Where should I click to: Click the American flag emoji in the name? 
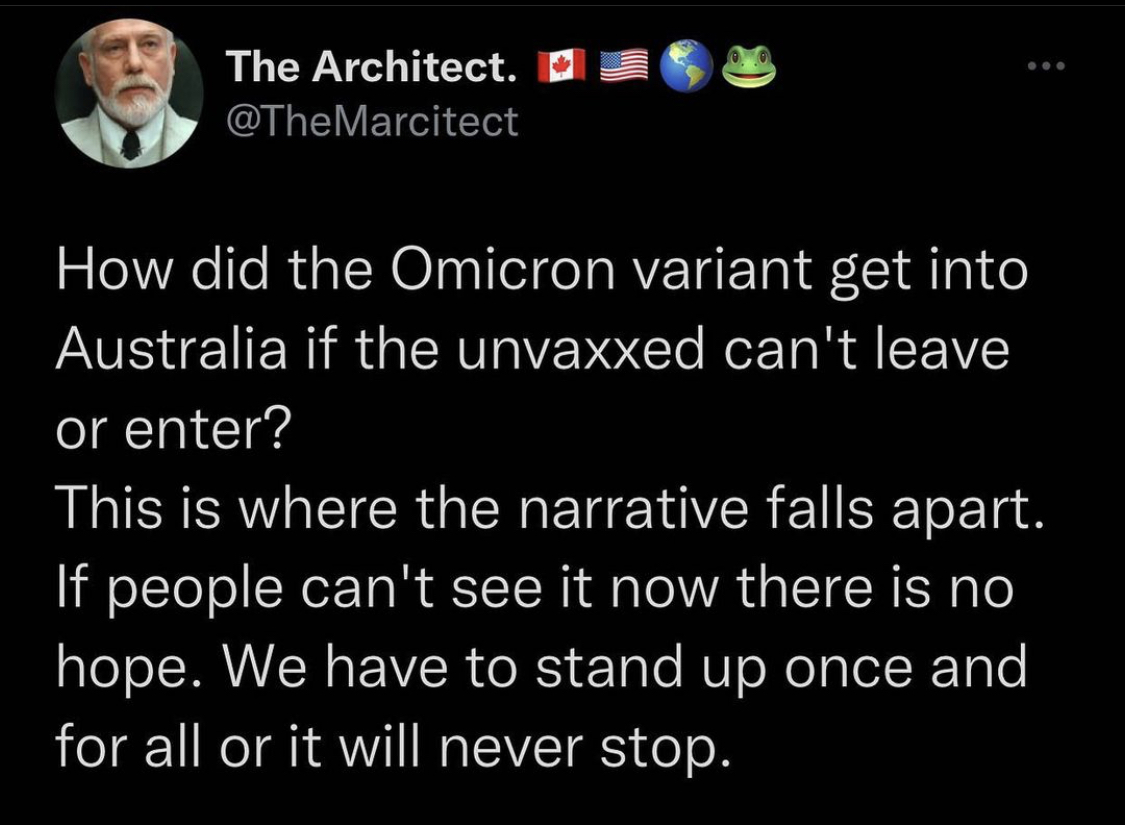(622, 68)
